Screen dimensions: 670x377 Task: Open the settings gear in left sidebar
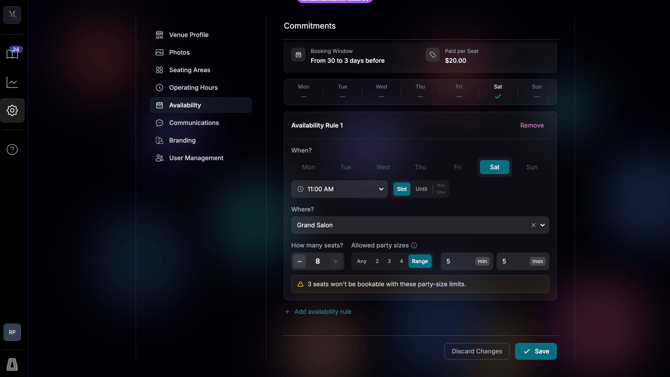pyautogui.click(x=12, y=110)
